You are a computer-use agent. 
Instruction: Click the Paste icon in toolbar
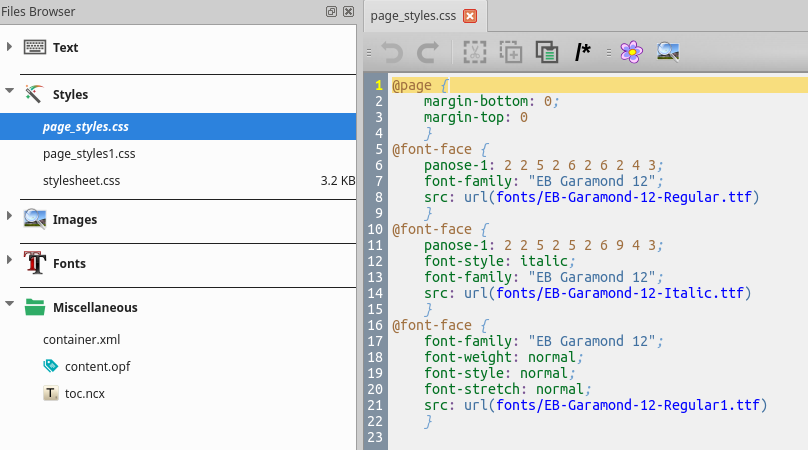[546, 52]
